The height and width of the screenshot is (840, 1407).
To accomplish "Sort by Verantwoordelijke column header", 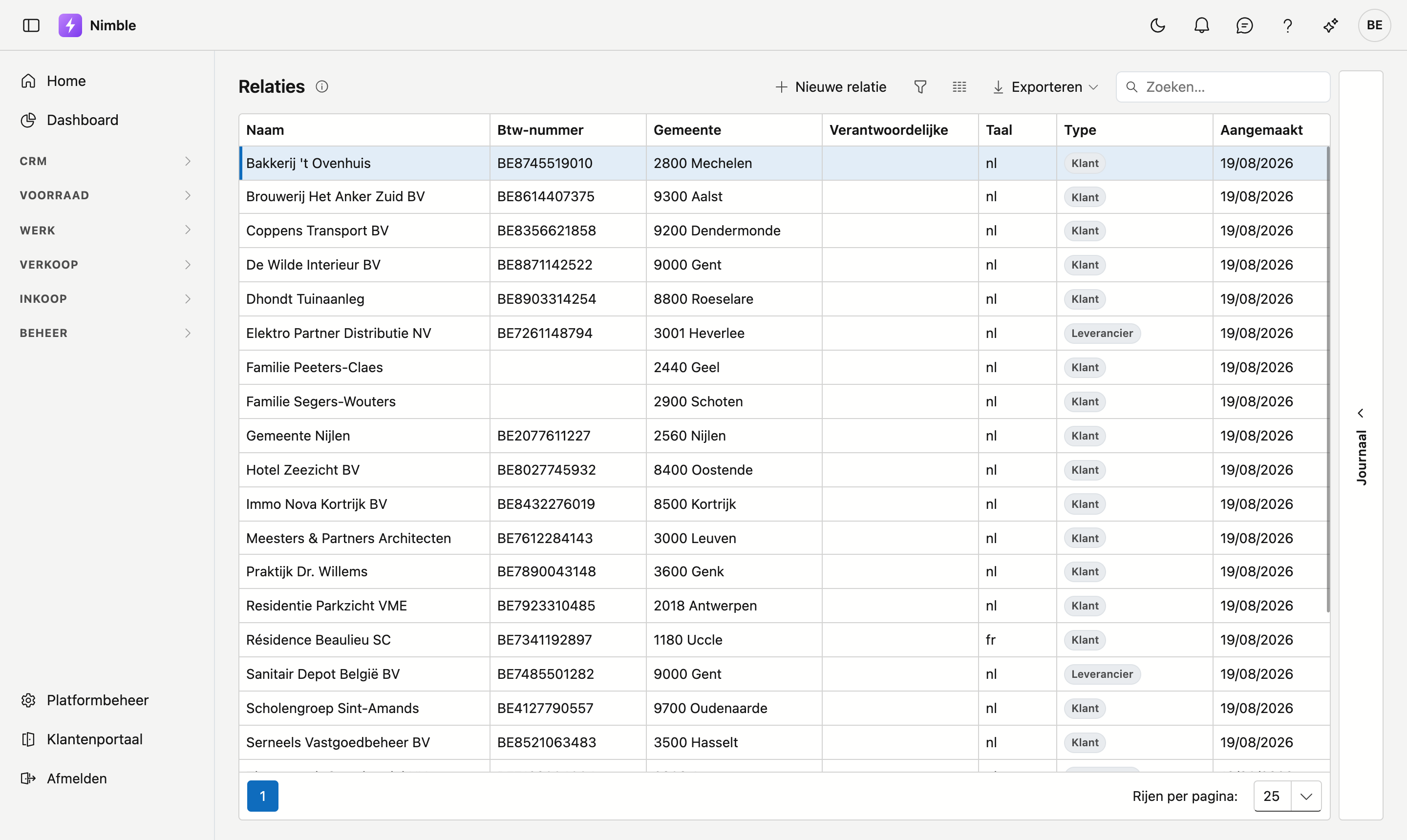I will [900, 130].
